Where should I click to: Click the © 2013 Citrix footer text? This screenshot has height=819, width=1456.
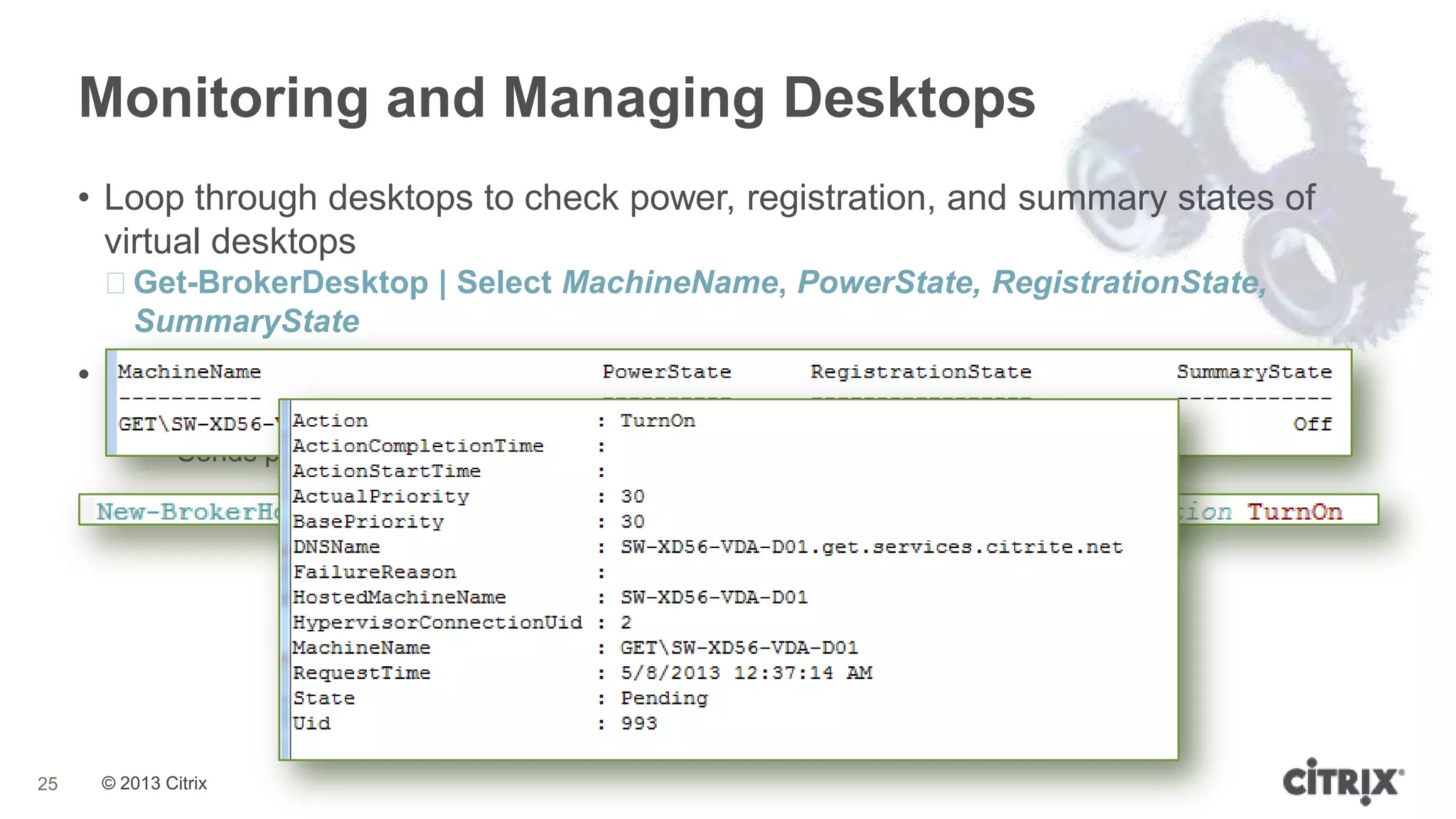coord(154,783)
